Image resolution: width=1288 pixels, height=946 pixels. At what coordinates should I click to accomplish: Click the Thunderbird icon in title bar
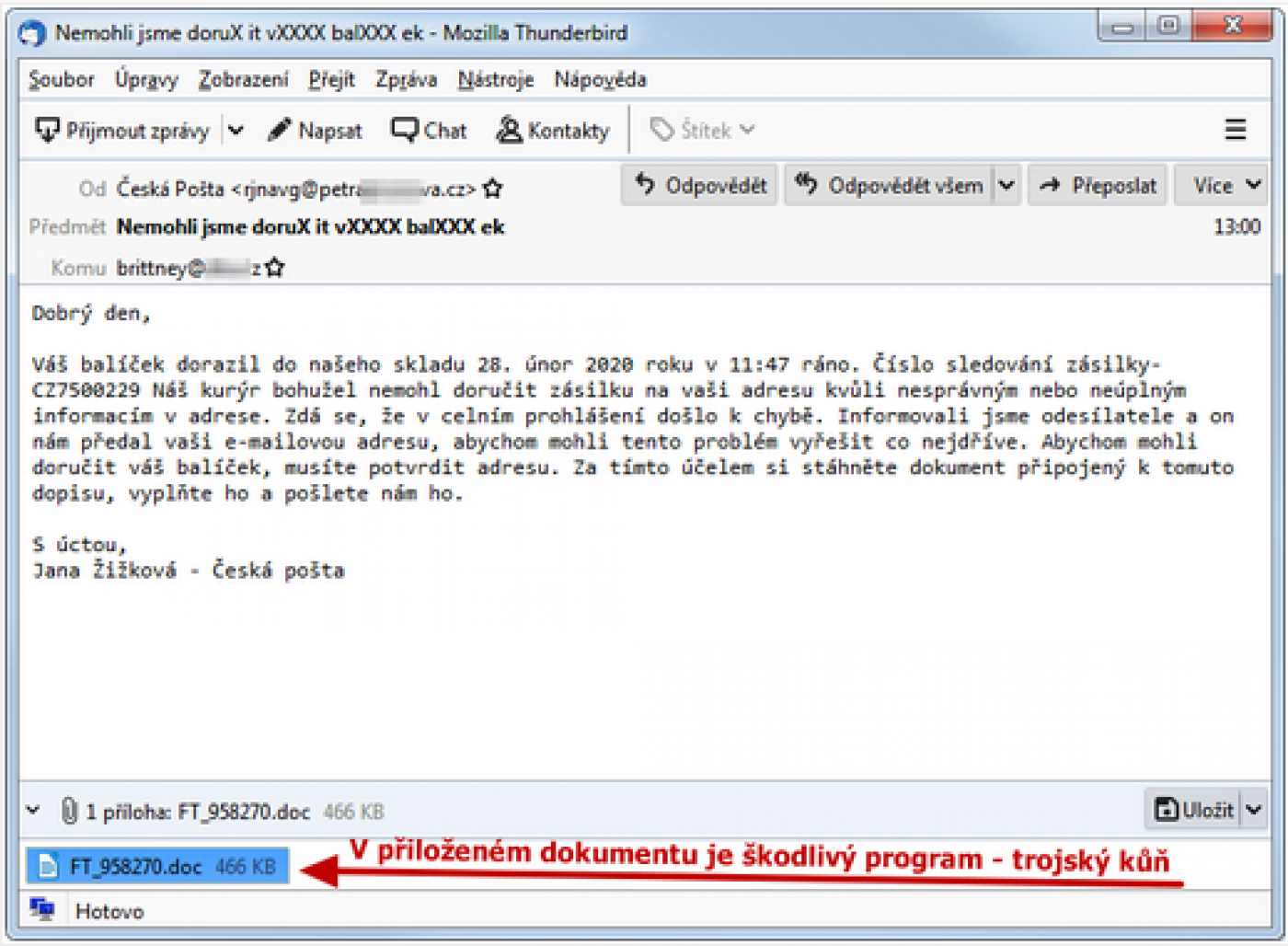32,34
